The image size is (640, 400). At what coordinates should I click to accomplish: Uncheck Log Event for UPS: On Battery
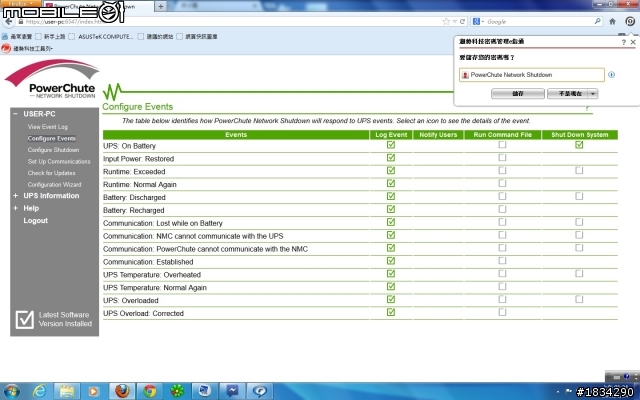click(x=391, y=145)
